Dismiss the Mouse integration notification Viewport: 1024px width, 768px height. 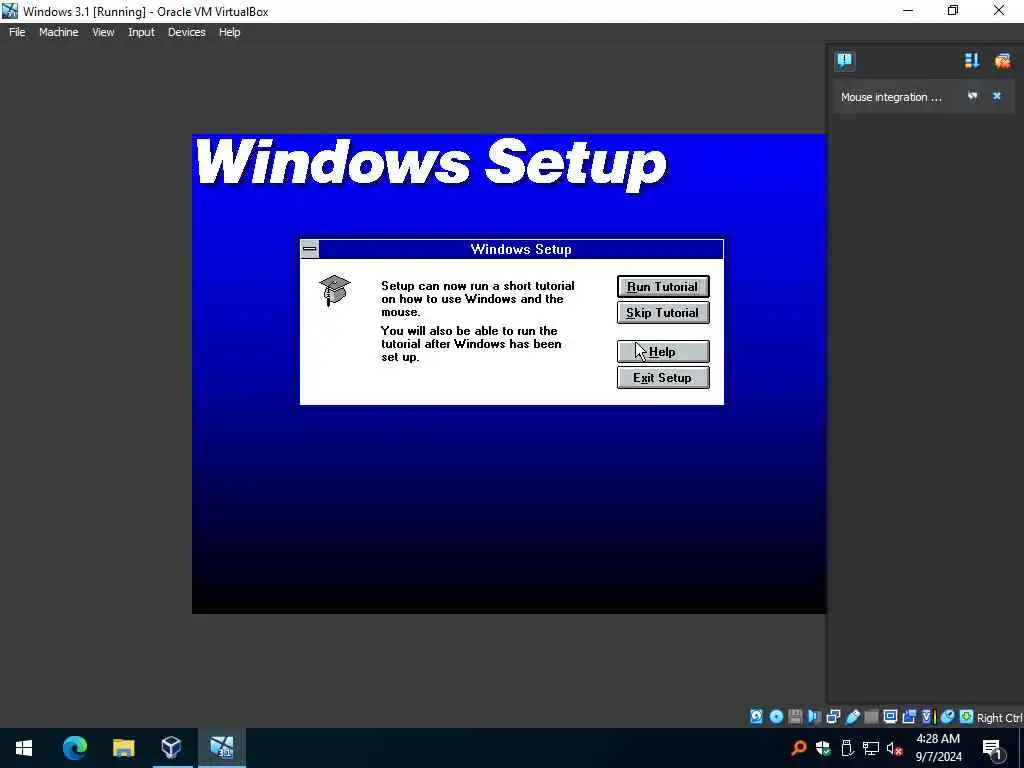(997, 96)
